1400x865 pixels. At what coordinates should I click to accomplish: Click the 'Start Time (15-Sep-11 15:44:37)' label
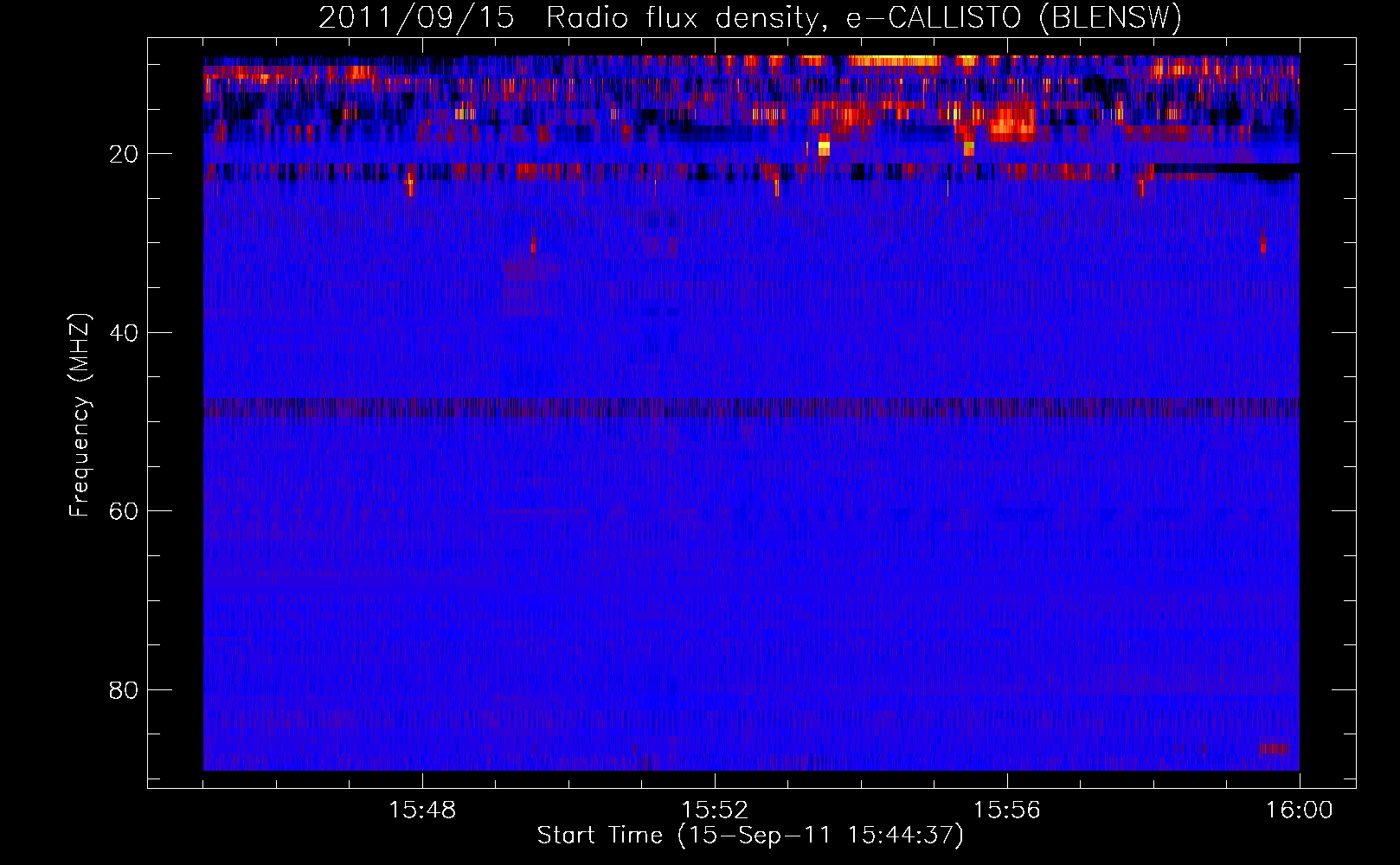point(750,836)
